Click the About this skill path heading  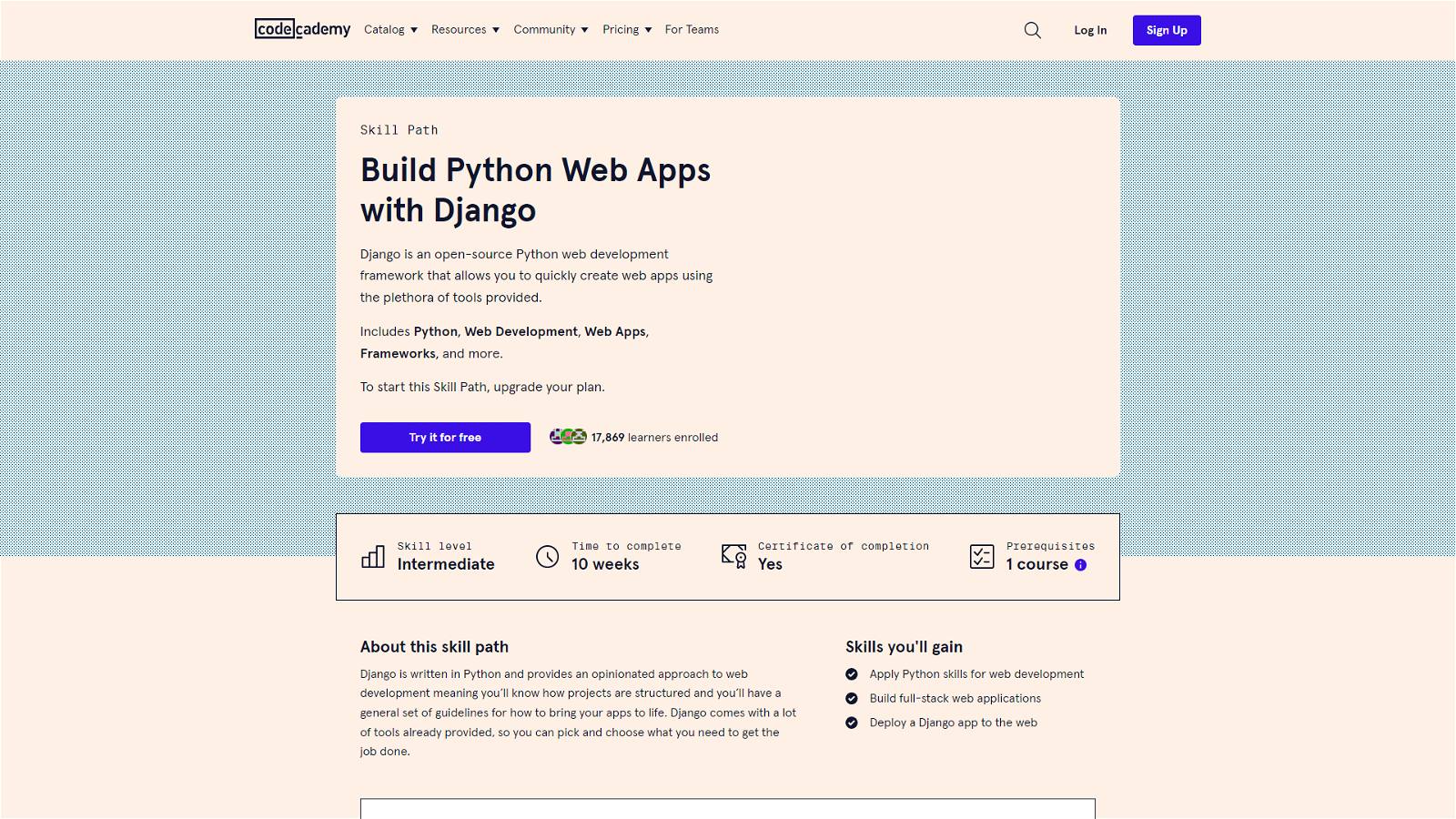point(434,647)
